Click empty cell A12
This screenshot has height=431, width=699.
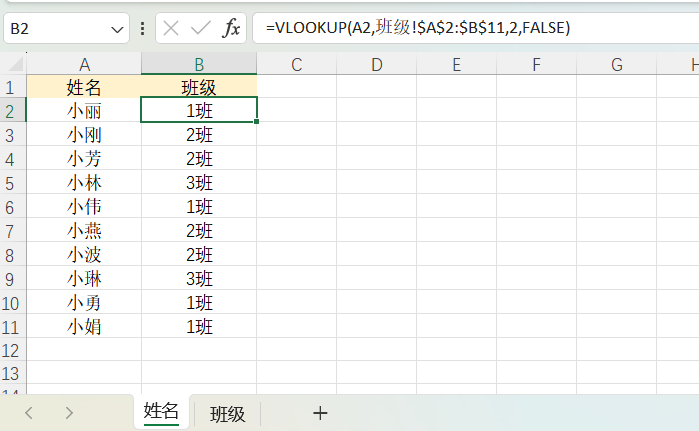click(84, 350)
